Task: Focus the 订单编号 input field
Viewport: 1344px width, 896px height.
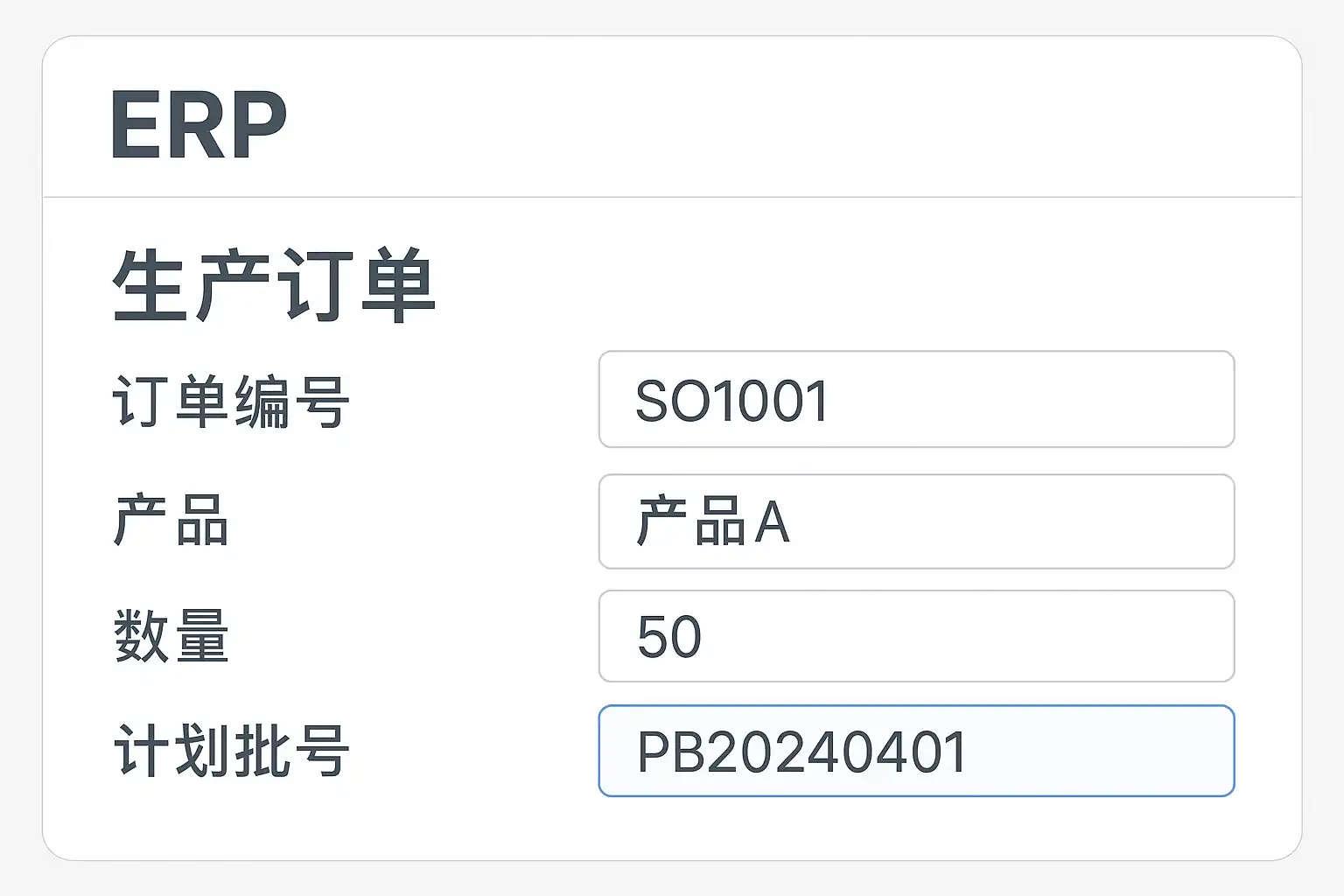Action: [915, 400]
